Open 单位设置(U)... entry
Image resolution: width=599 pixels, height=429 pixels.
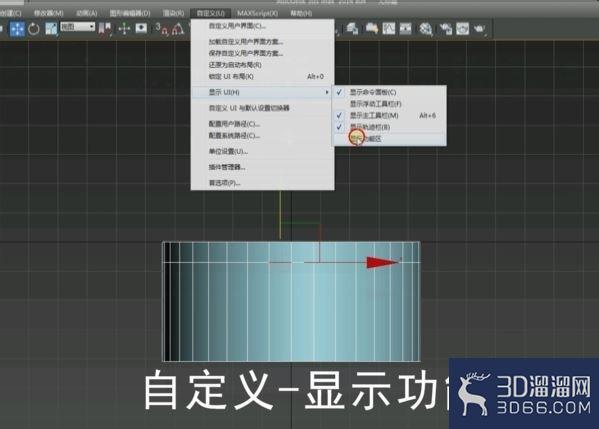[x=262, y=151]
